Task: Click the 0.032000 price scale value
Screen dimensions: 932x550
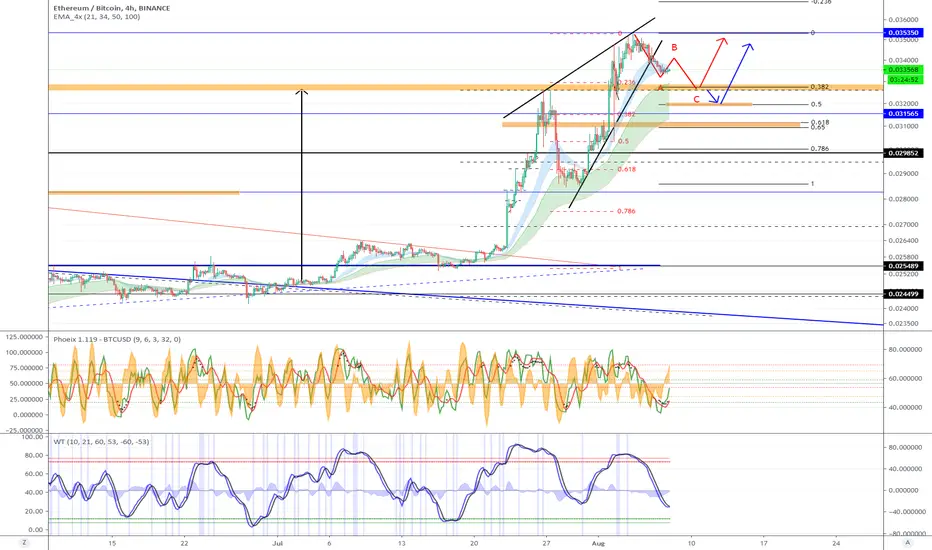Action: (903, 103)
